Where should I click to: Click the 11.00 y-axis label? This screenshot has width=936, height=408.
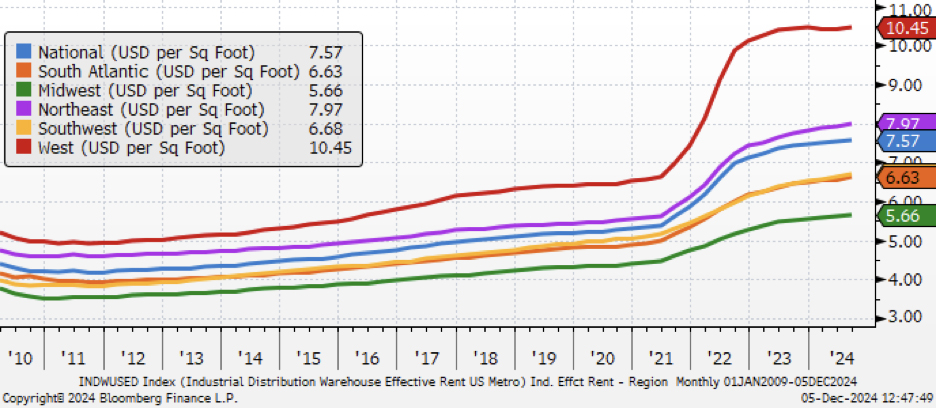pyautogui.click(x=910, y=9)
